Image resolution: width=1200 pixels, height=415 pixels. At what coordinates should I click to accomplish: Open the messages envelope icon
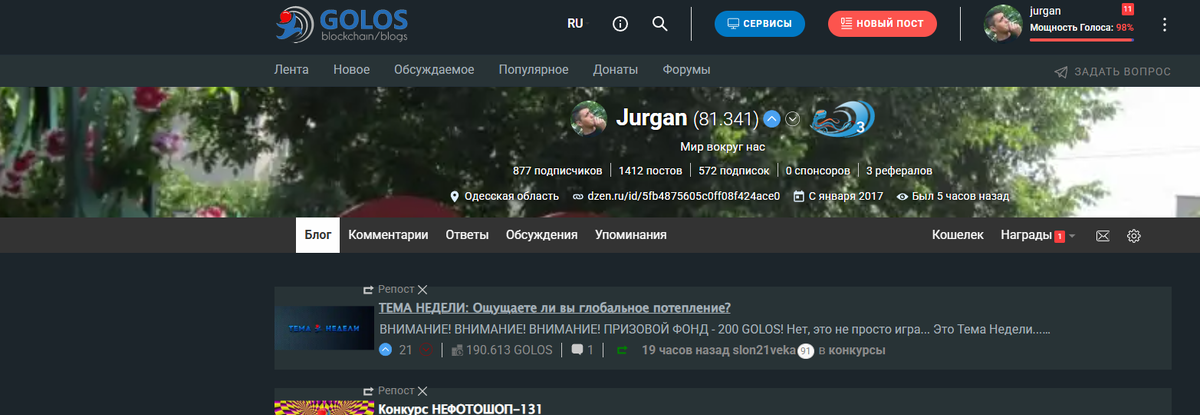tap(1103, 236)
